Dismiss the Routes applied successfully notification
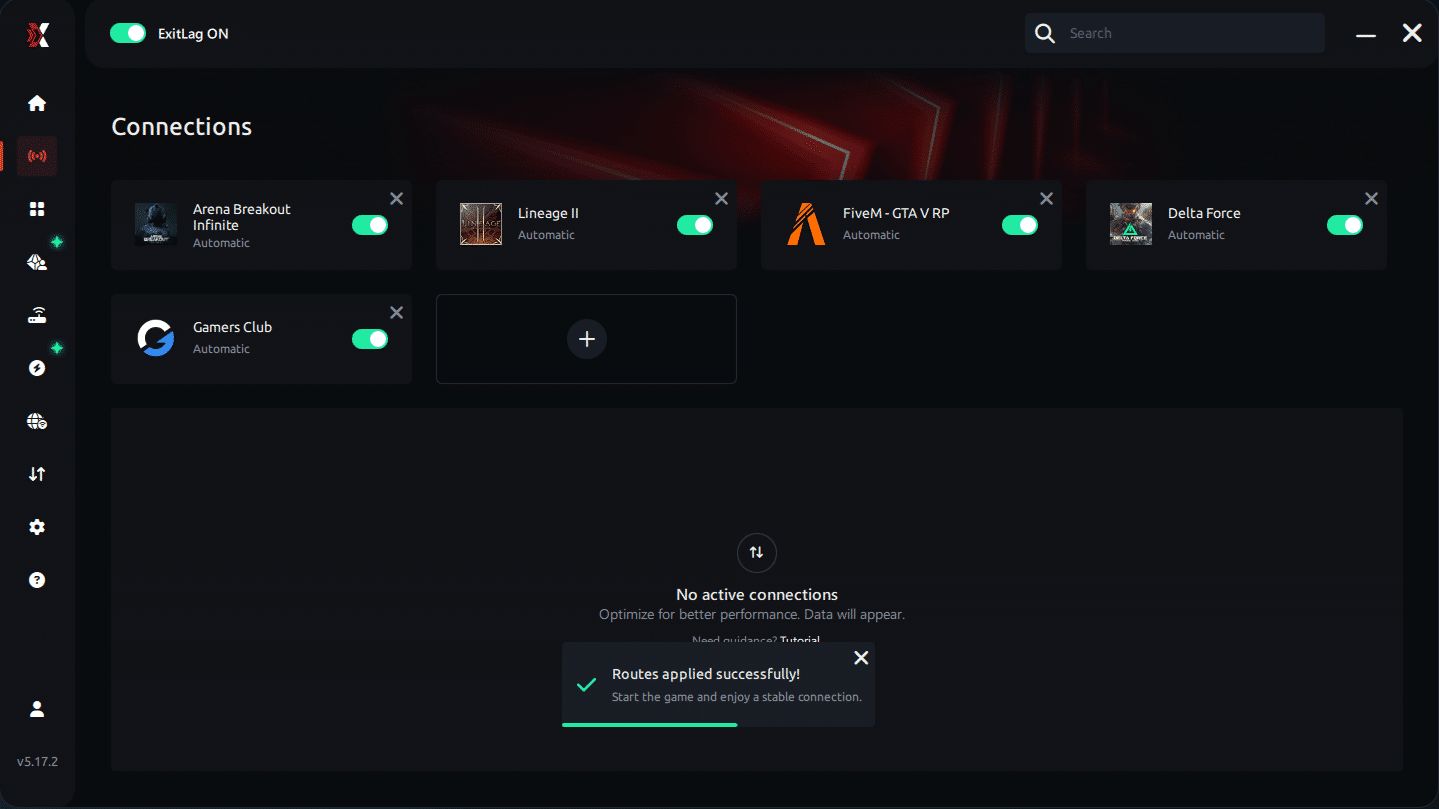The height and width of the screenshot is (809, 1439). point(861,658)
